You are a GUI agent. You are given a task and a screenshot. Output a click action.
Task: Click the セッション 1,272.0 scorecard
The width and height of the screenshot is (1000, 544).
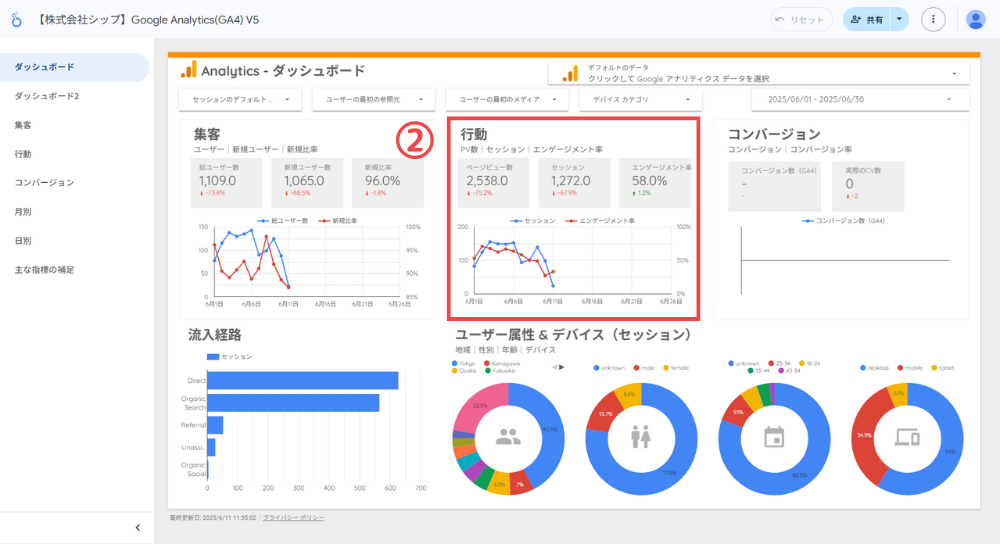point(574,182)
